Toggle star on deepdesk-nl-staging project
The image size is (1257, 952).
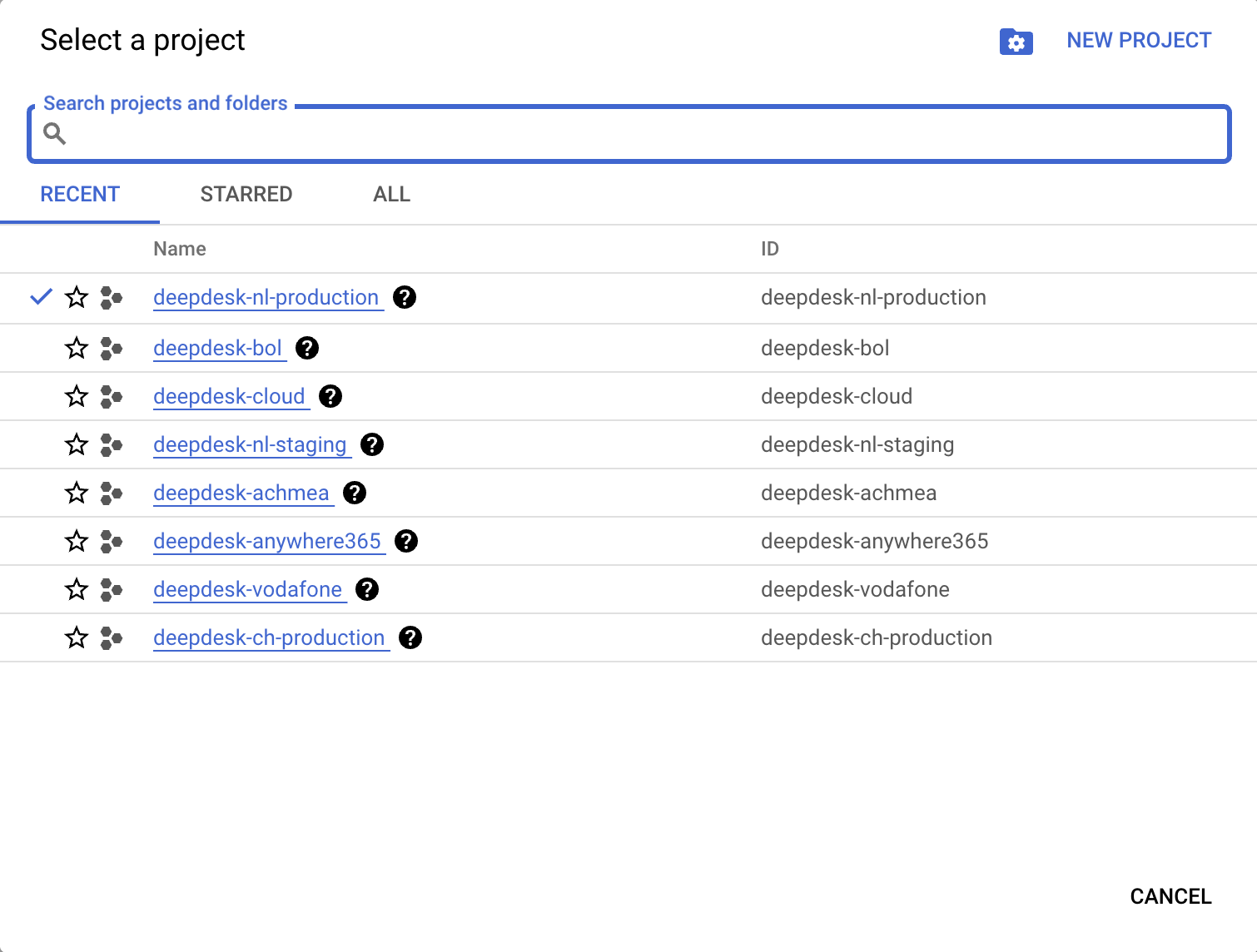click(77, 444)
